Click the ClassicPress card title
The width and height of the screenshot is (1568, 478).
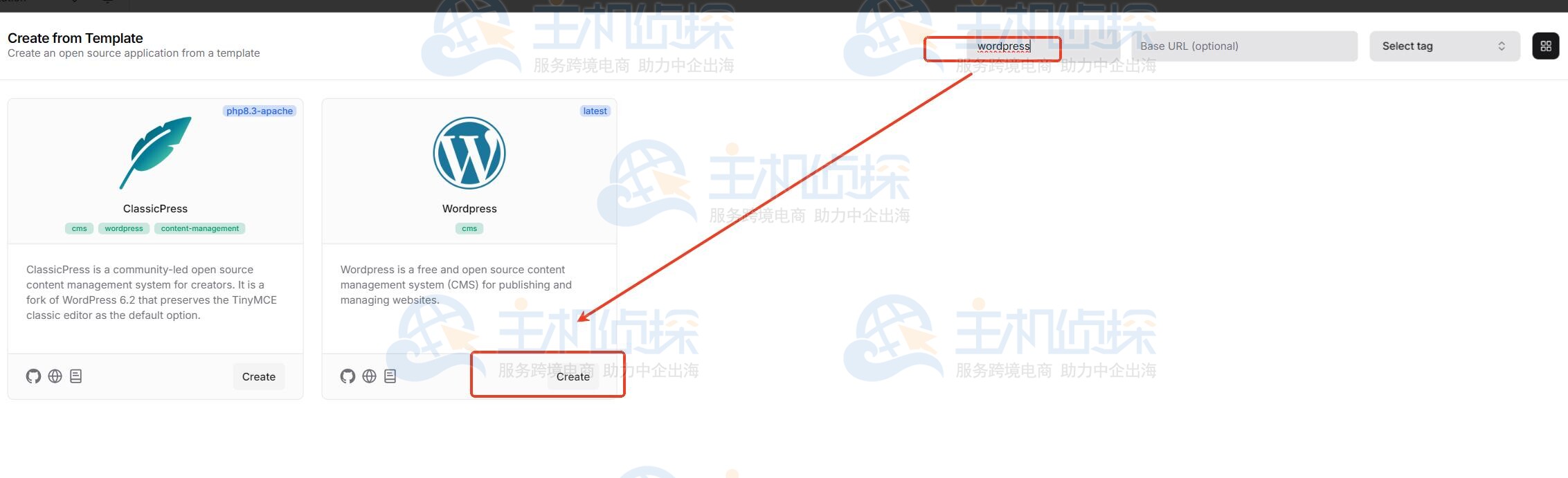155,208
